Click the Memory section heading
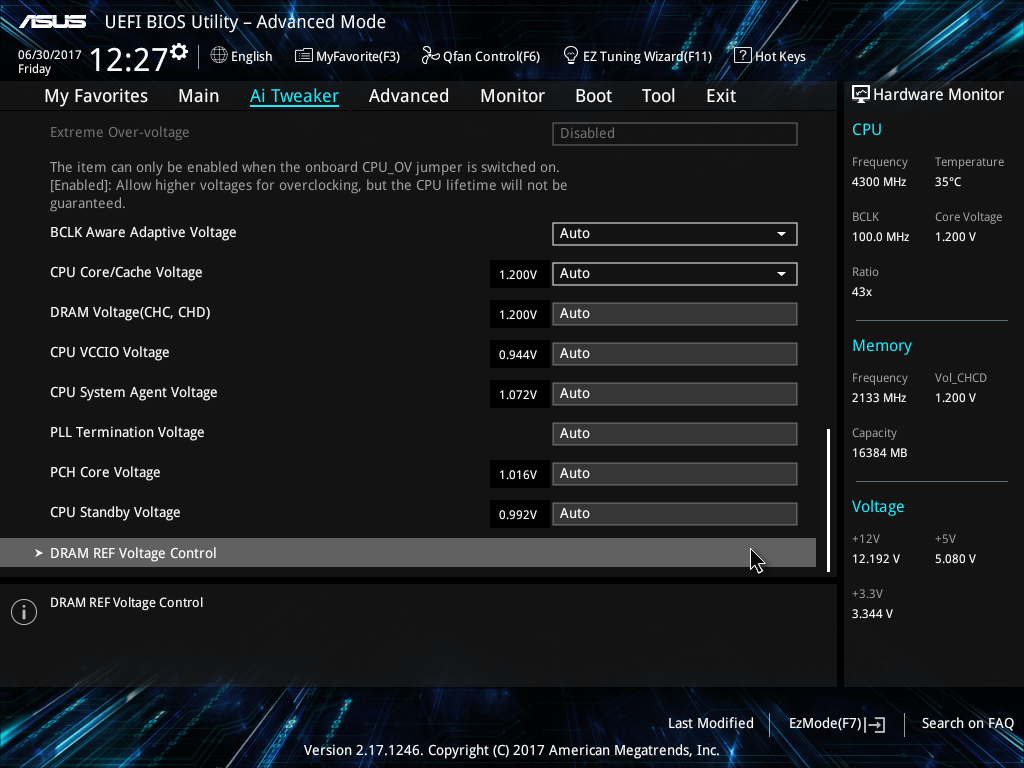Viewport: 1024px width, 768px height. [x=882, y=346]
